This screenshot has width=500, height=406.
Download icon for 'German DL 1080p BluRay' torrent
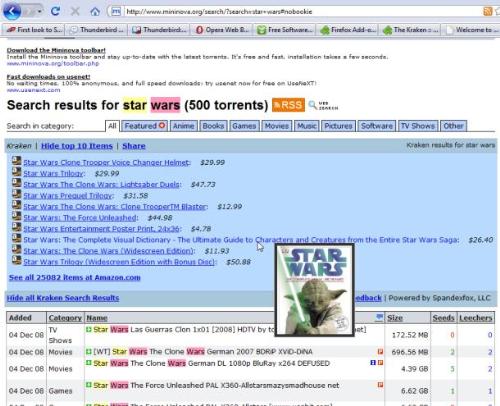(89, 363)
